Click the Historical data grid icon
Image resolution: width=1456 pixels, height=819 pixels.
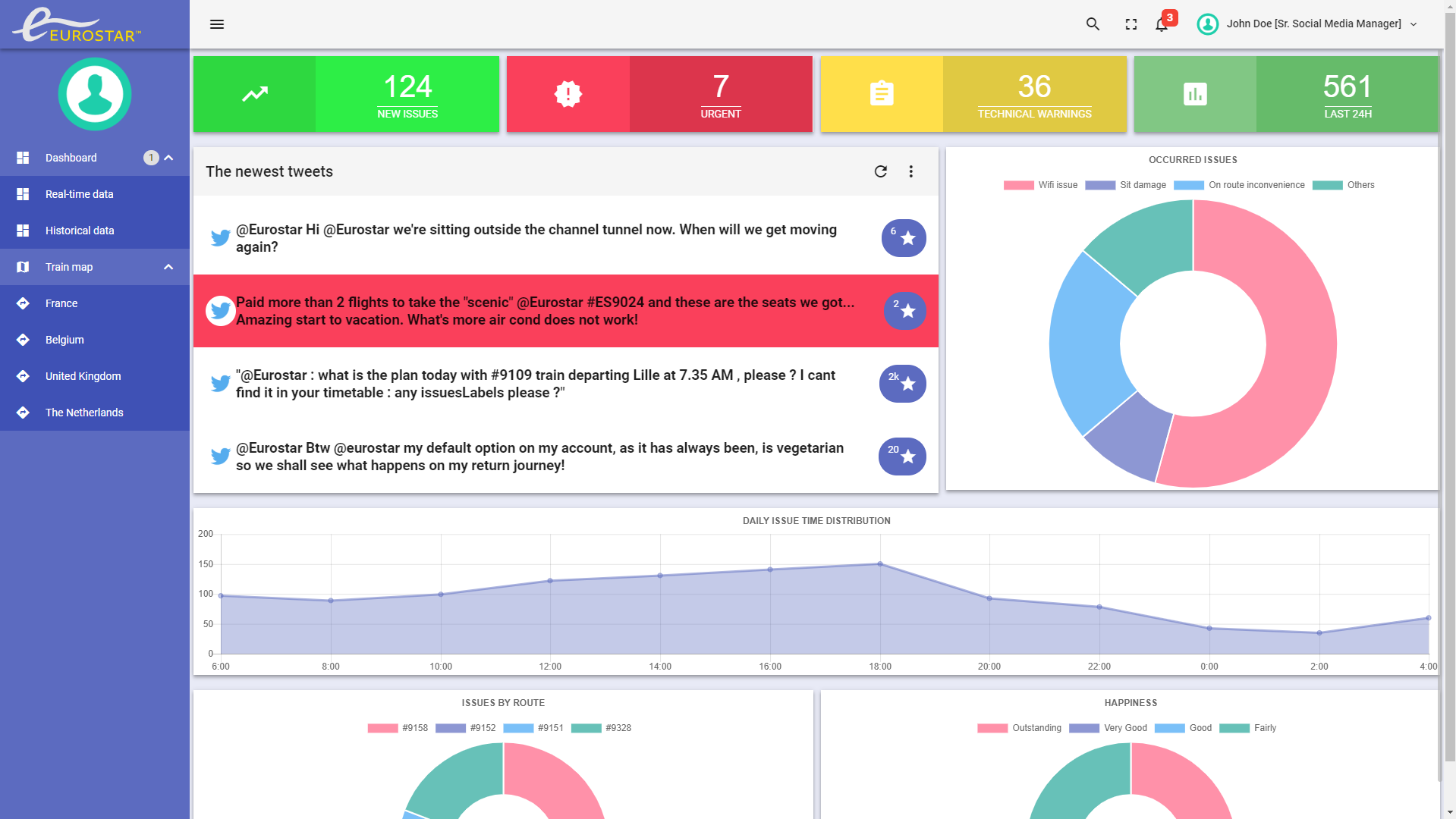tap(23, 231)
